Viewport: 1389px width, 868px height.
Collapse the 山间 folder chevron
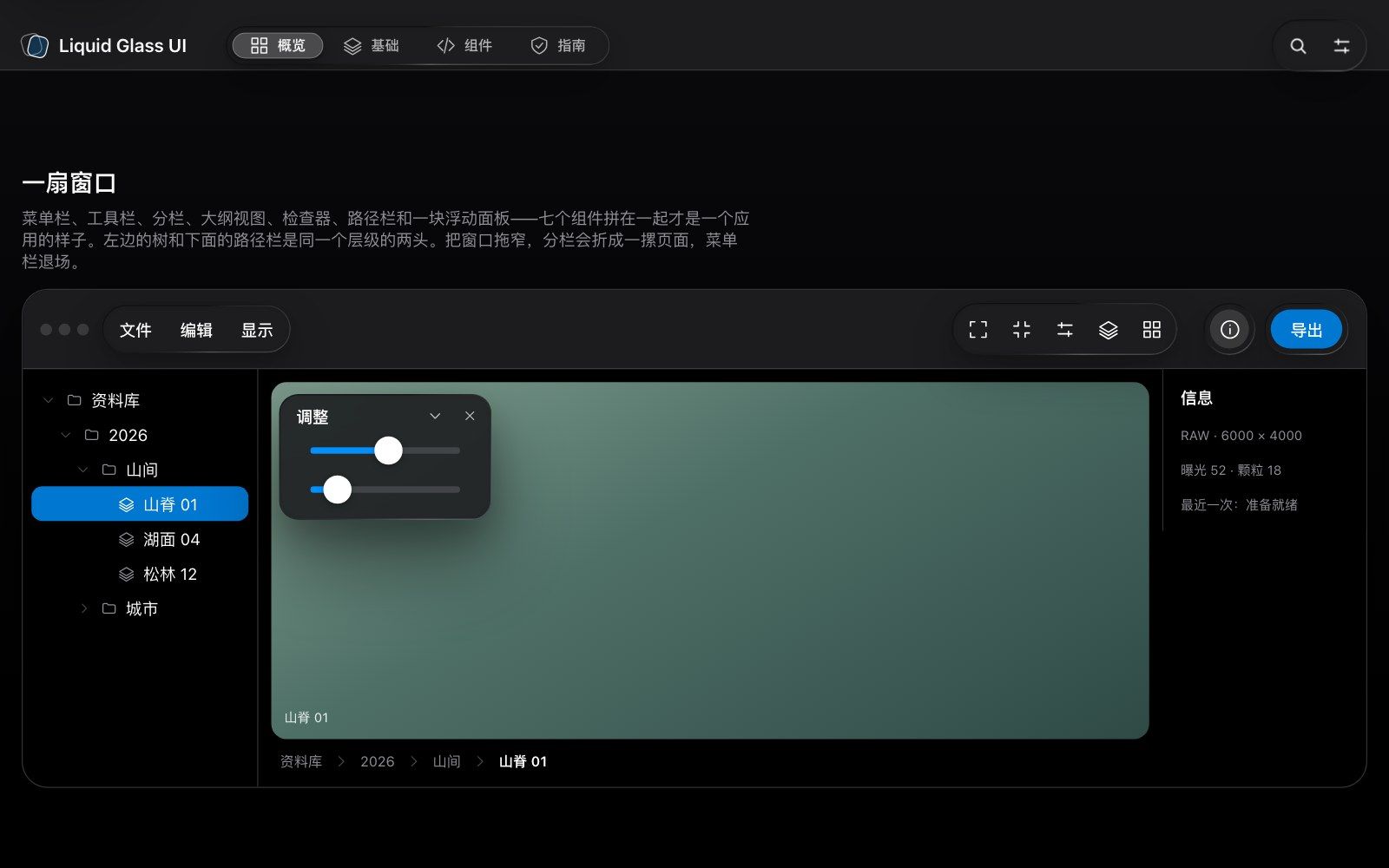pos(83,470)
